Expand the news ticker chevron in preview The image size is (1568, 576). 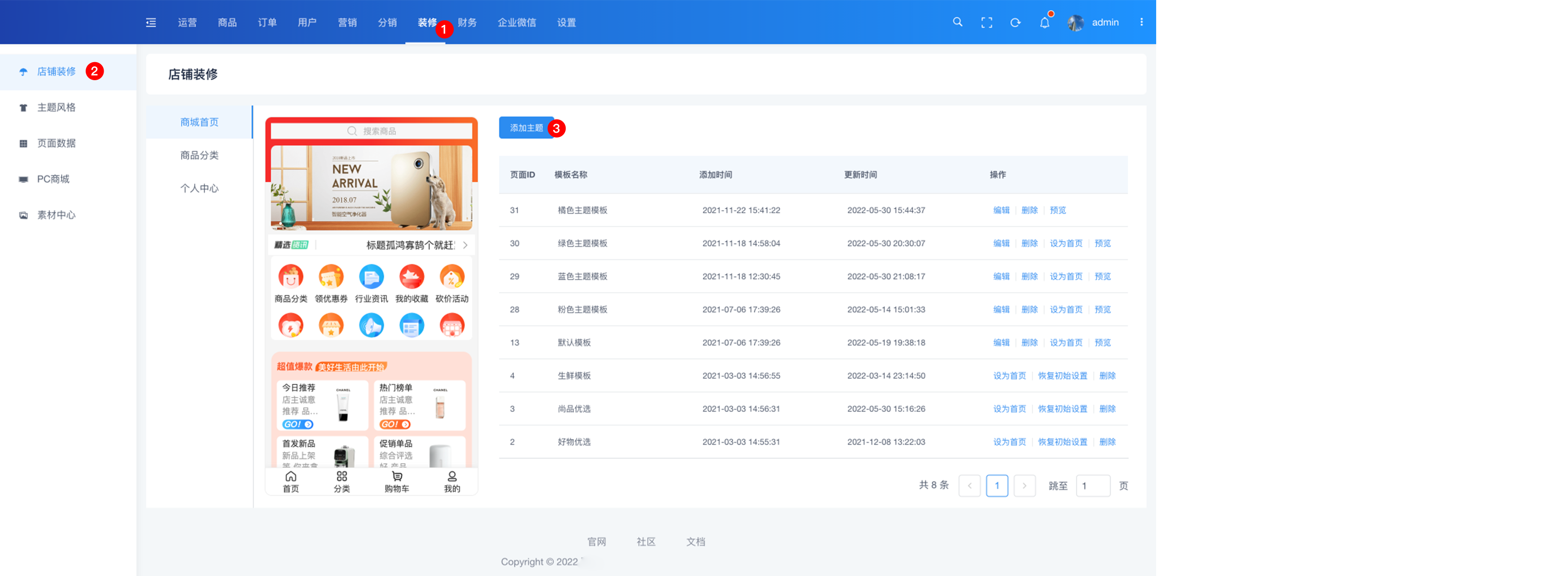click(465, 246)
